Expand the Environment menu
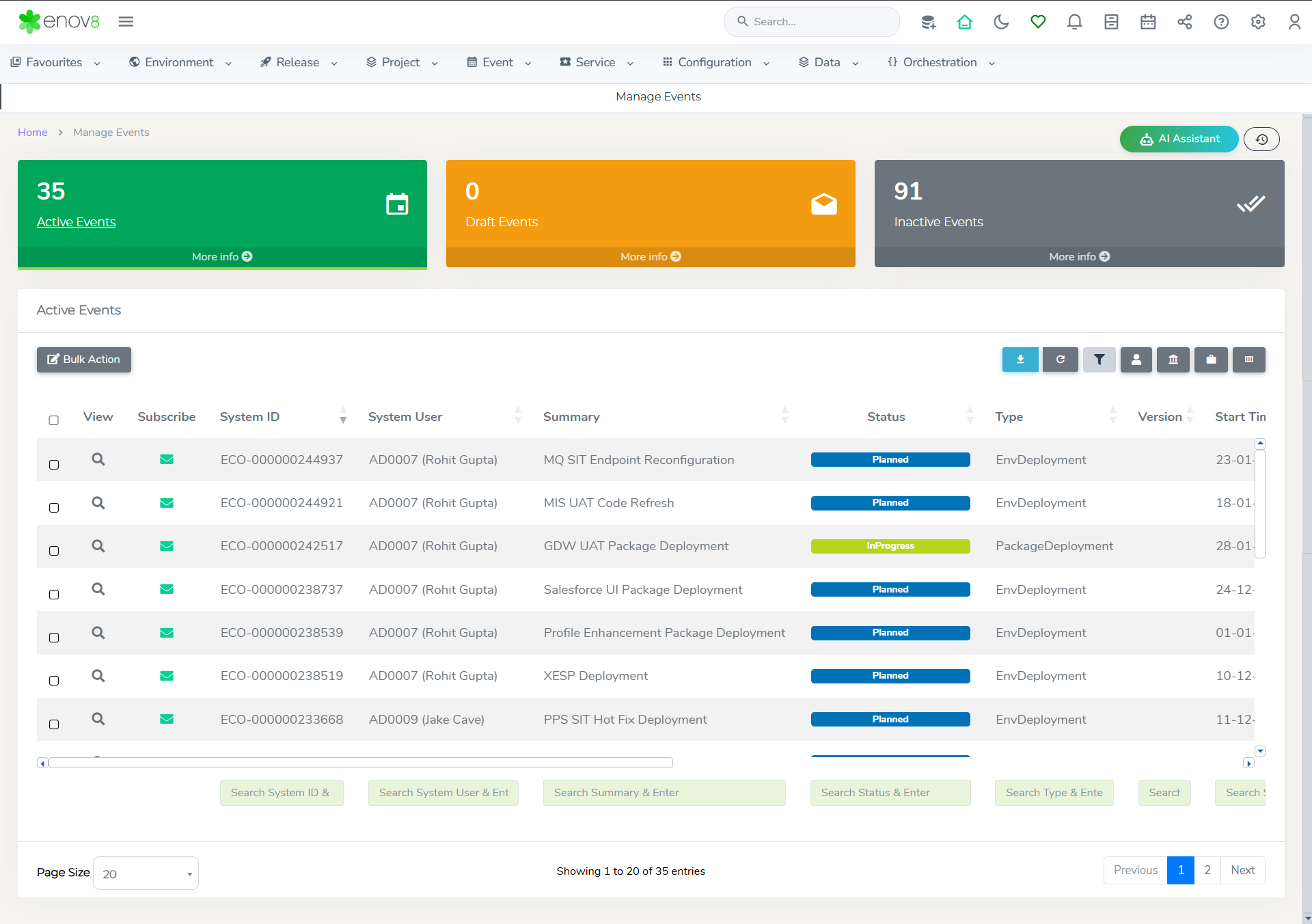 pyautogui.click(x=180, y=62)
